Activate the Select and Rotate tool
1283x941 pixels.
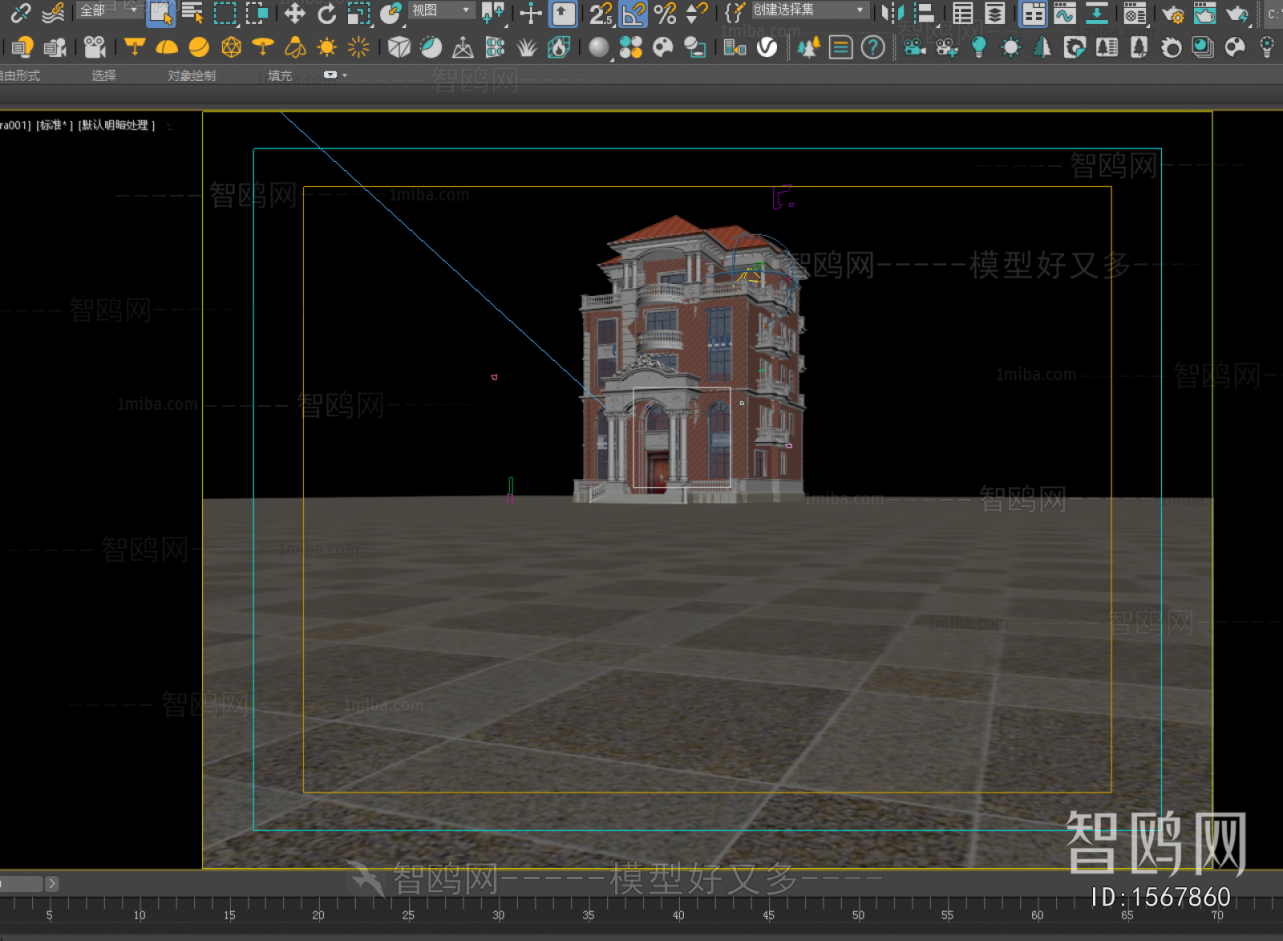click(x=327, y=12)
